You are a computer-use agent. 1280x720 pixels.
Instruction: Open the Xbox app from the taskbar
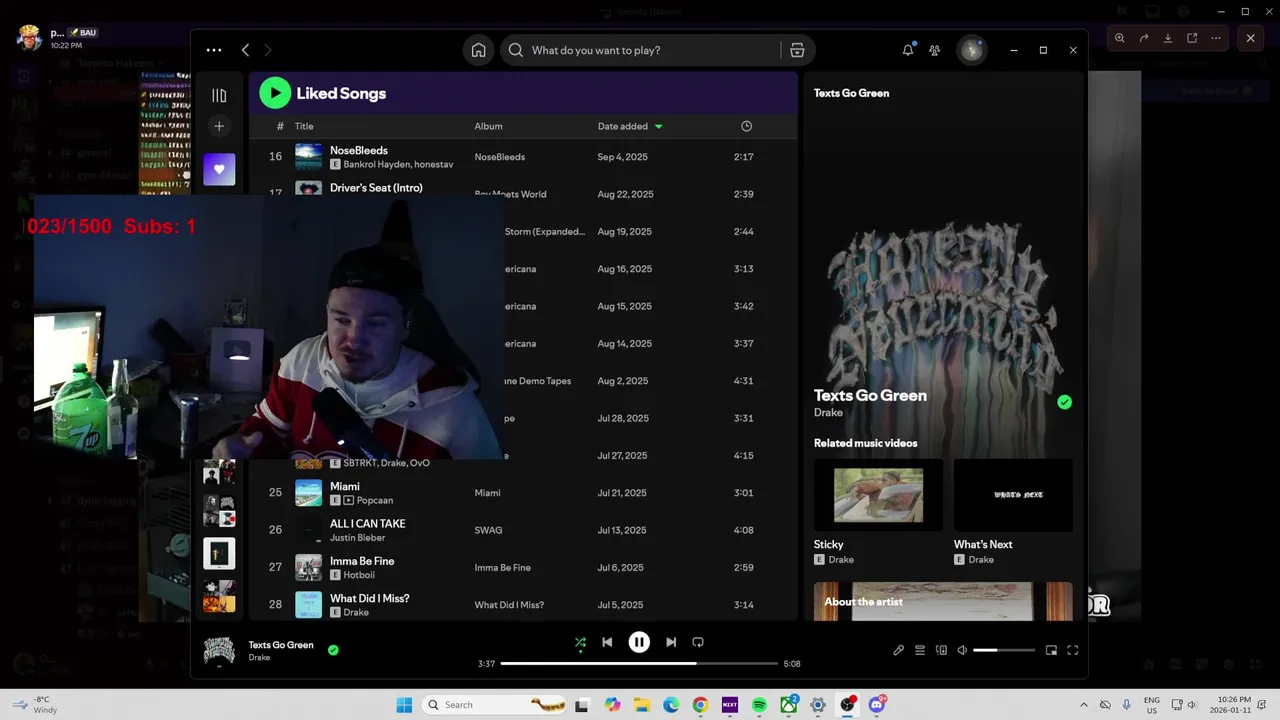click(789, 705)
